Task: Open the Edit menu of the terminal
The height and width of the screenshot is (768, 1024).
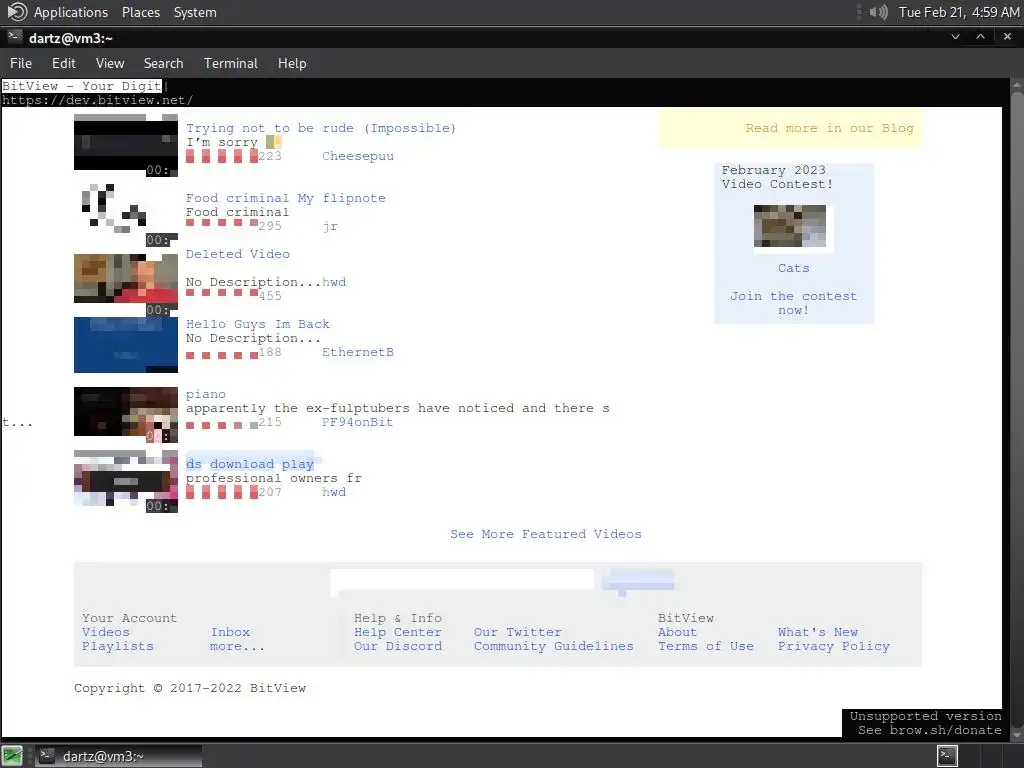Action: pos(63,63)
